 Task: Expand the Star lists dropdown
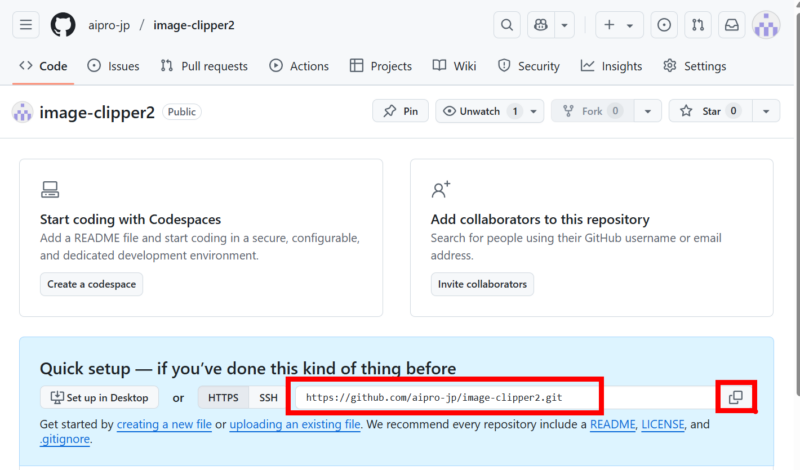pos(766,111)
